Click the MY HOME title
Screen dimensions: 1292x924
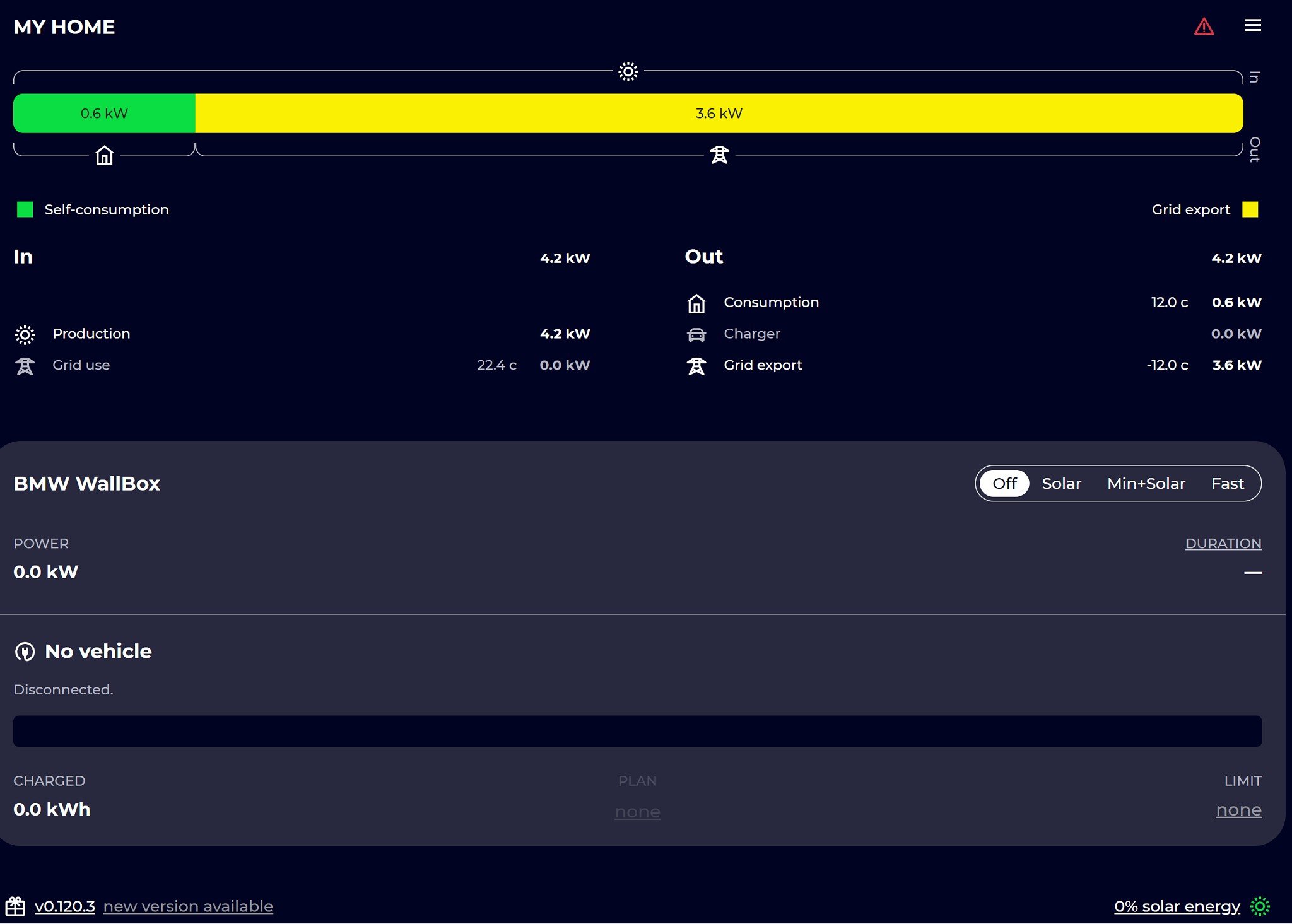point(64,27)
